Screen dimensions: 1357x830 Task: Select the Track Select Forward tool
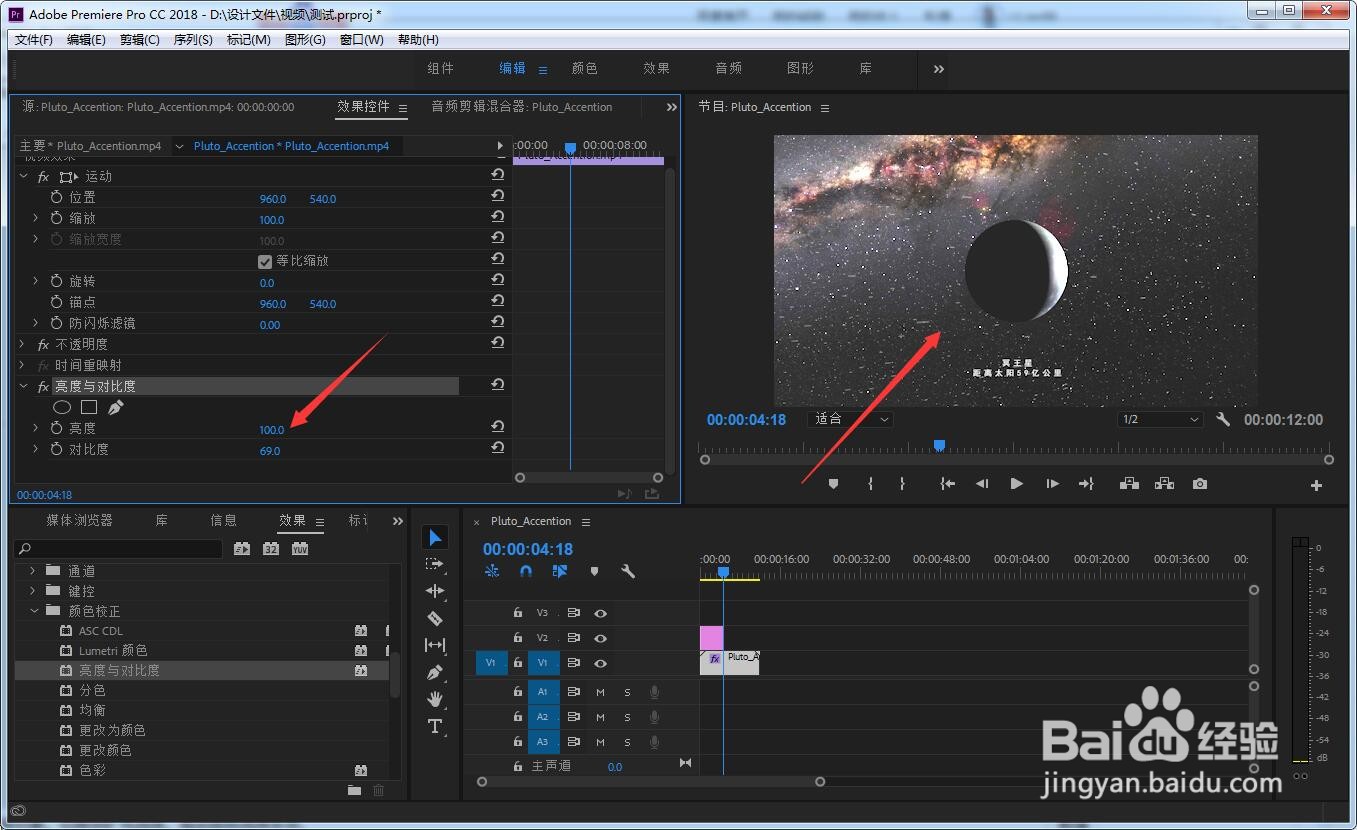[x=435, y=564]
